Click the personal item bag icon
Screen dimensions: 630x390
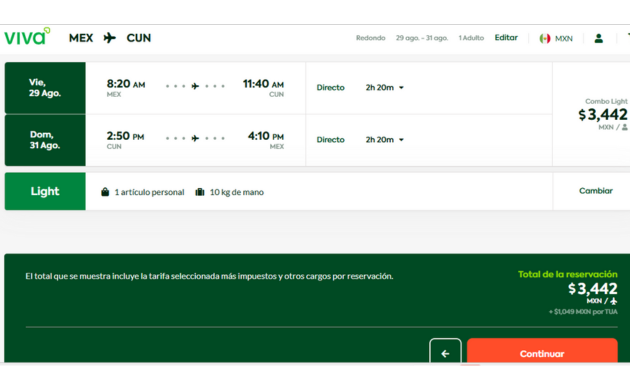[105, 192]
